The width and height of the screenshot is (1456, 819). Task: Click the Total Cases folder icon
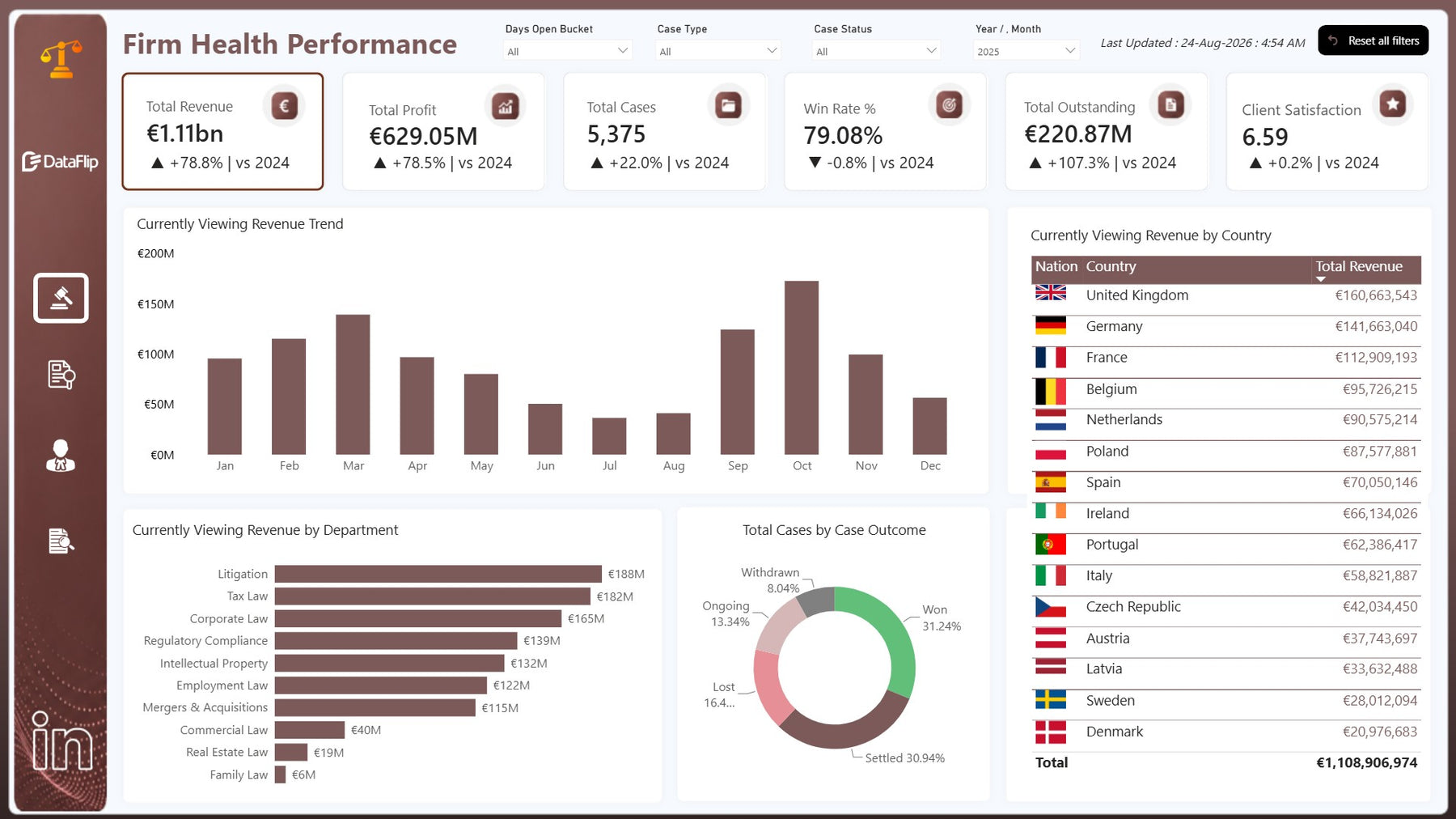pos(728,104)
